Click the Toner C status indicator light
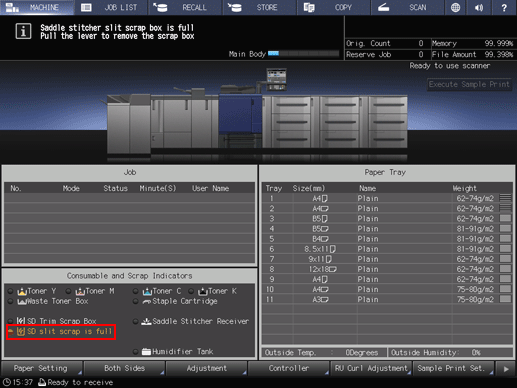This screenshot has height=388, width=517. (135, 291)
